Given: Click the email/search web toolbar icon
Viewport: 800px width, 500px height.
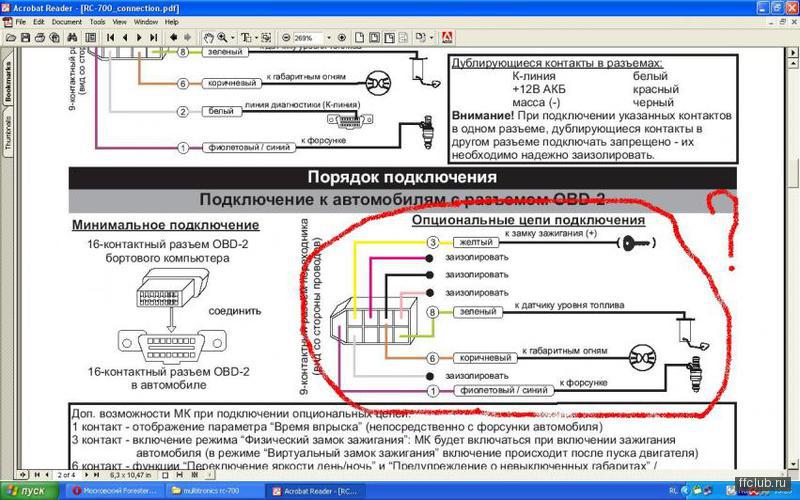Looking at the screenshot, I should pyautogui.click(x=55, y=38).
